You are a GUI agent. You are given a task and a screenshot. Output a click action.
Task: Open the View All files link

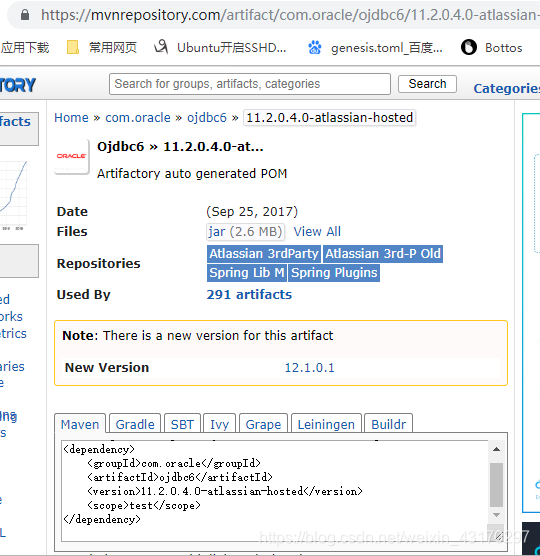(x=317, y=232)
